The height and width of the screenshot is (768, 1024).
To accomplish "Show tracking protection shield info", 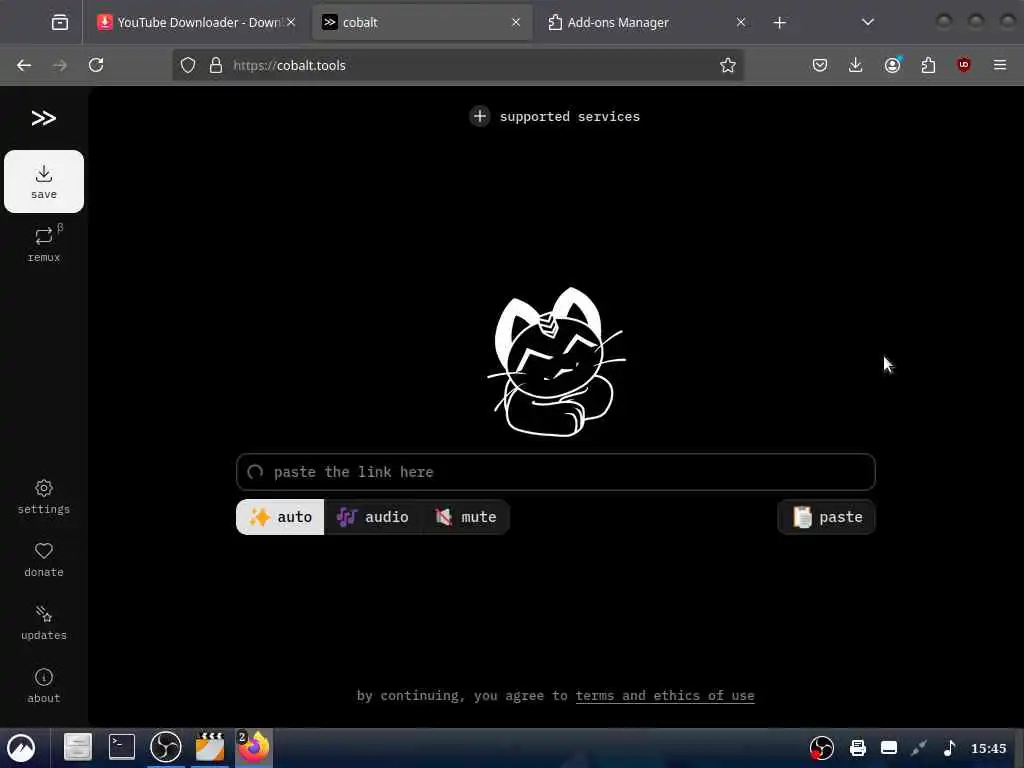I will [x=188, y=65].
